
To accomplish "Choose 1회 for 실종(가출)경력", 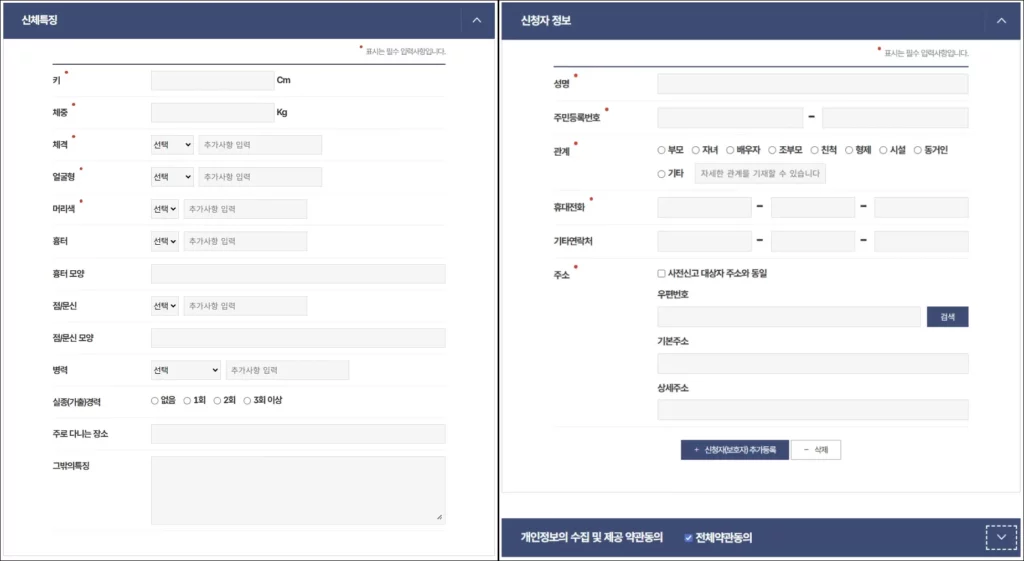I will tap(187, 400).
